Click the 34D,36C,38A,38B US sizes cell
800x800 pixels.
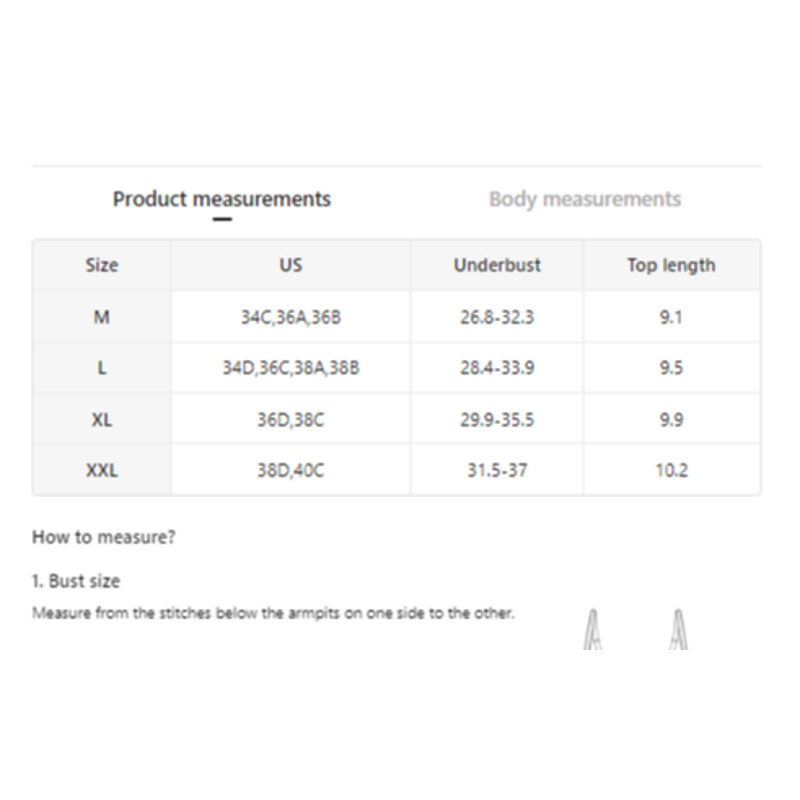tap(290, 368)
